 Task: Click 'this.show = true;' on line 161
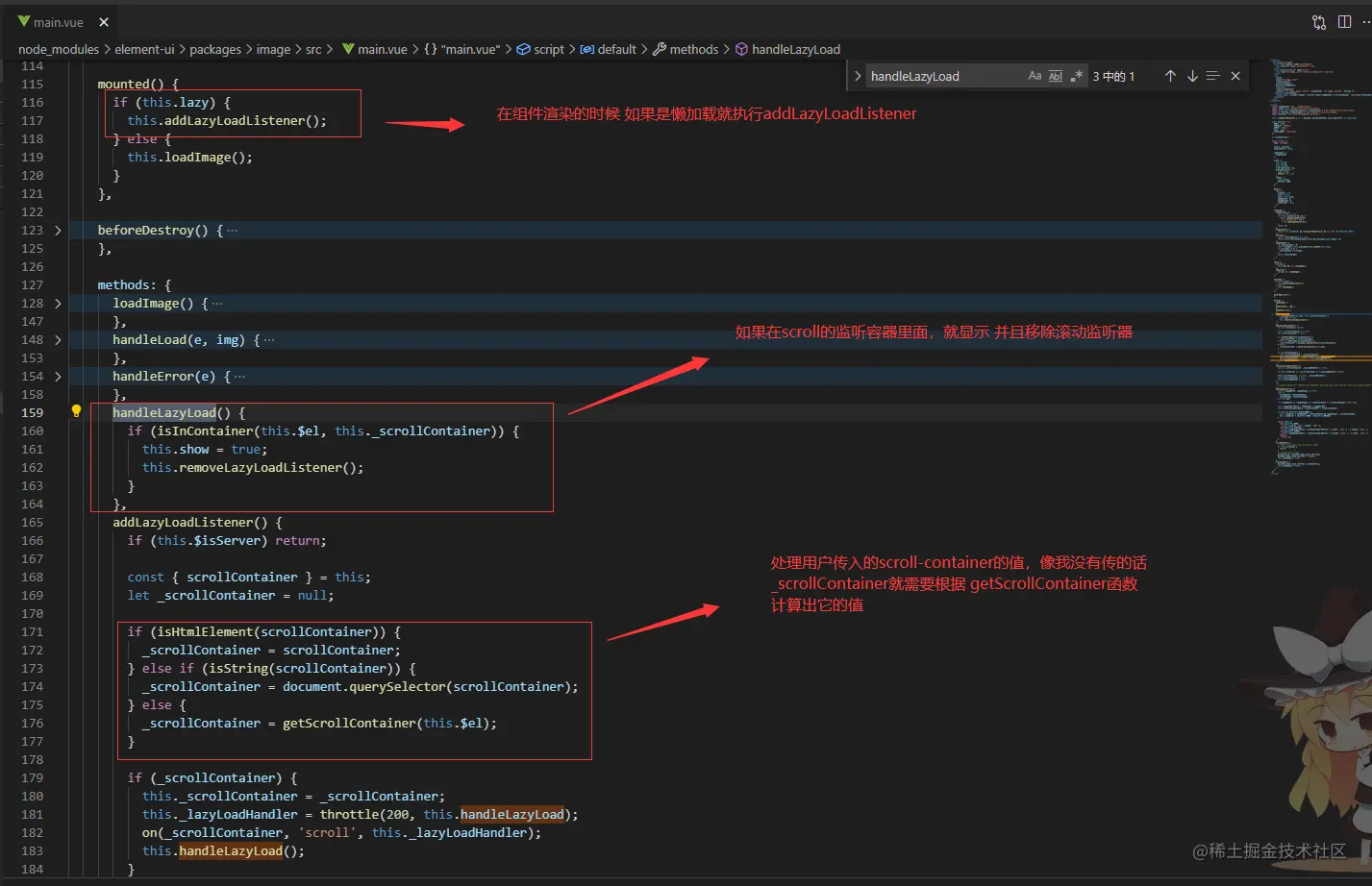(205, 450)
